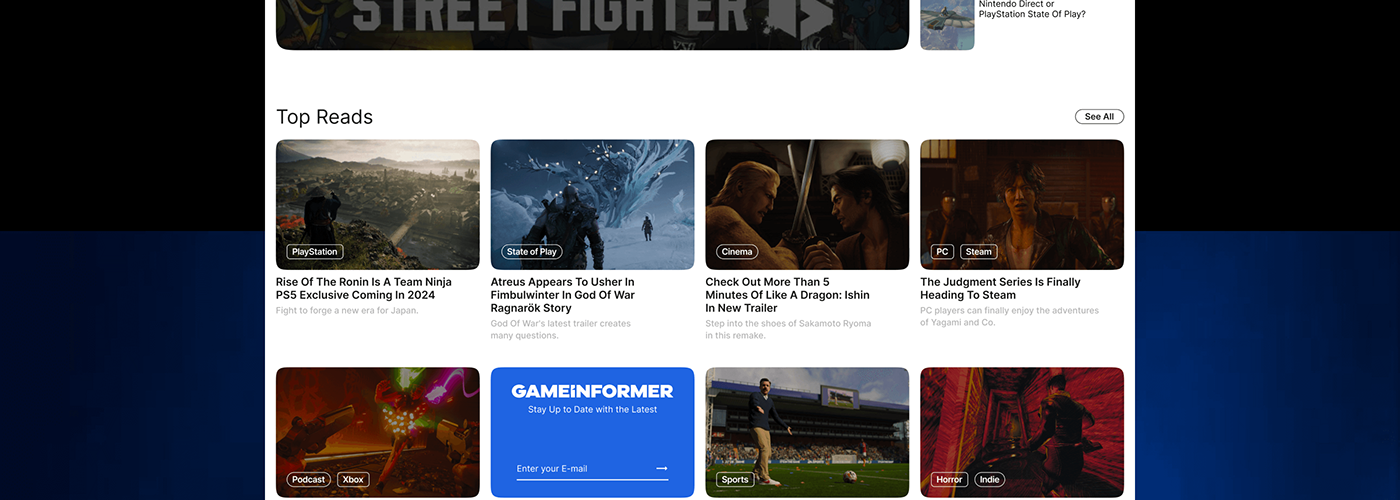The width and height of the screenshot is (1400, 500).
Task: Open The Judgment Series Steam article headline
Action: click(x=1000, y=289)
